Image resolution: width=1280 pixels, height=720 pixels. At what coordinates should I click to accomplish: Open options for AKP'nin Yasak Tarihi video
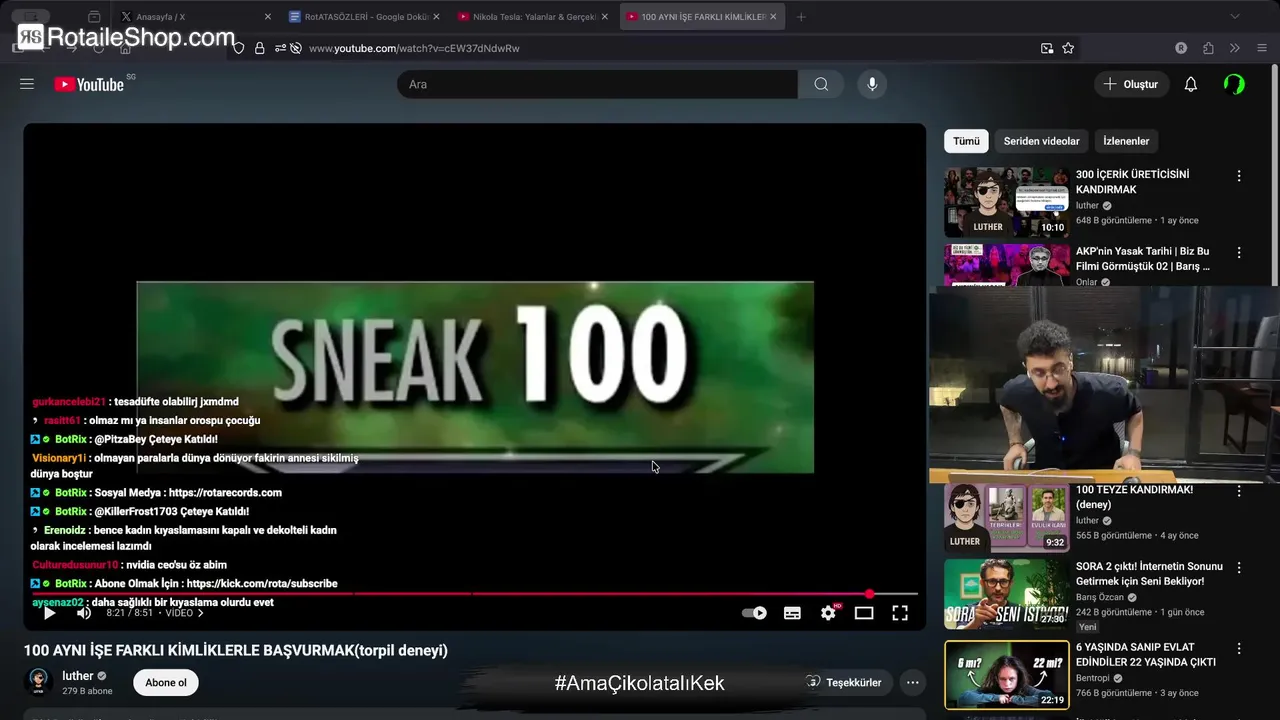tap(1239, 253)
